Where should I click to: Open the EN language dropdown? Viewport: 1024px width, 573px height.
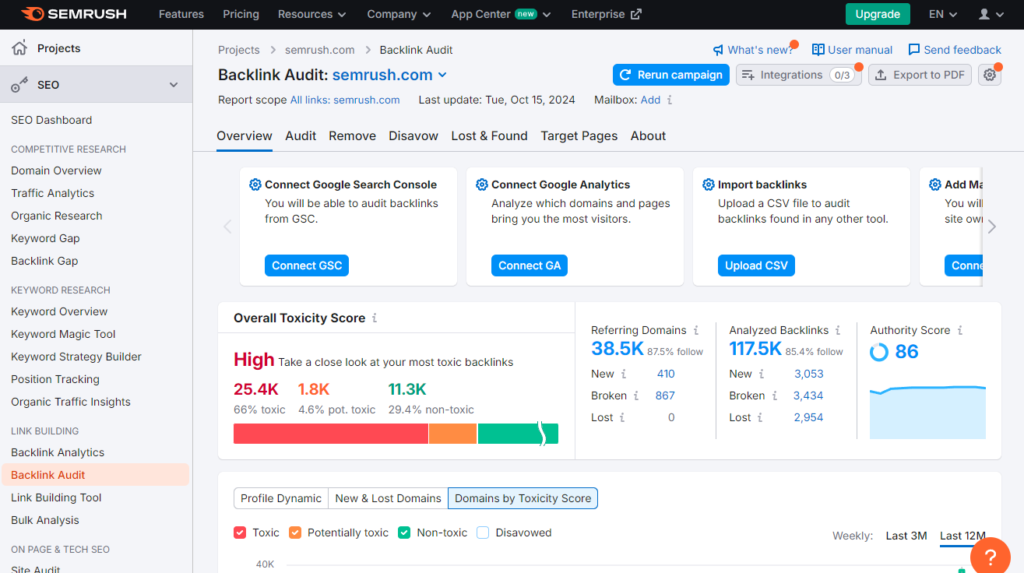(x=942, y=14)
